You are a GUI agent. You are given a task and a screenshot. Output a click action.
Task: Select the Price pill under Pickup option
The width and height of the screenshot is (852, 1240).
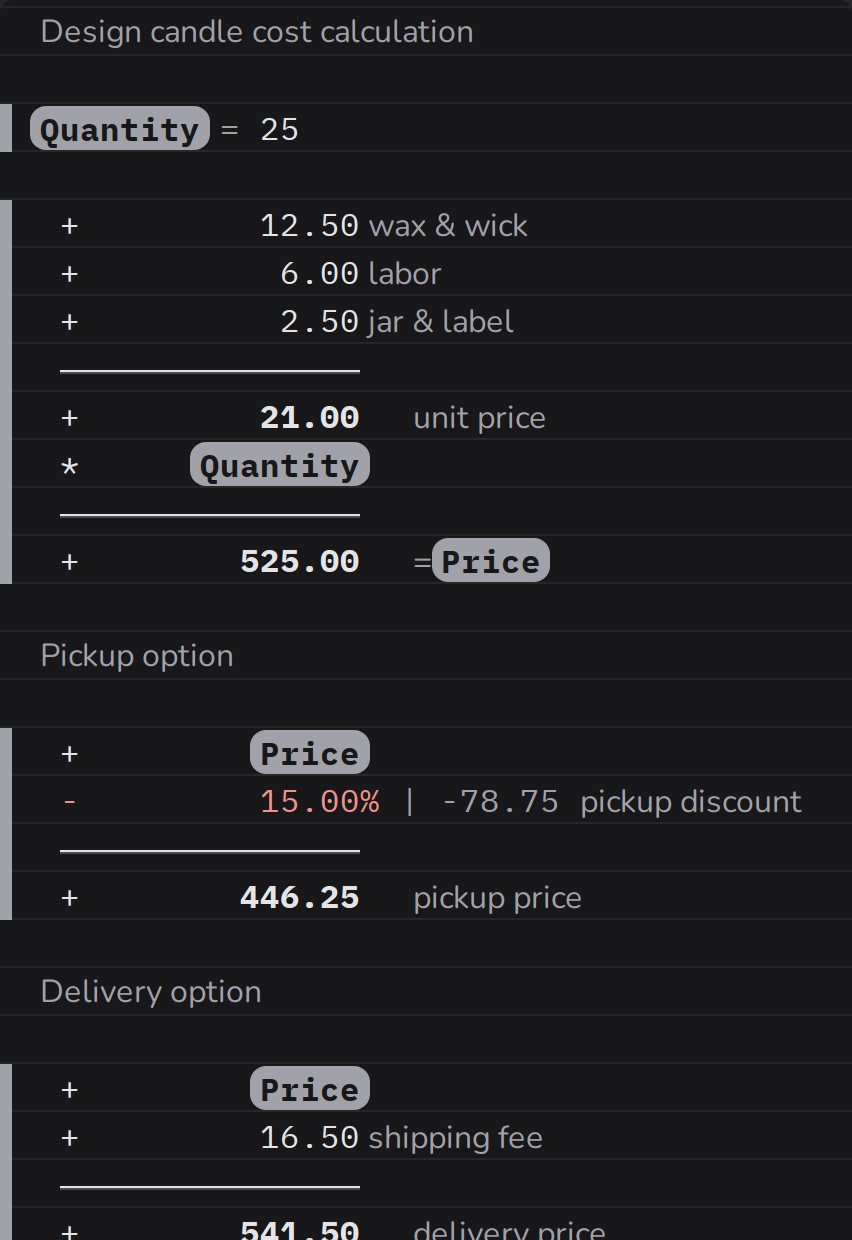pos(310,753)
